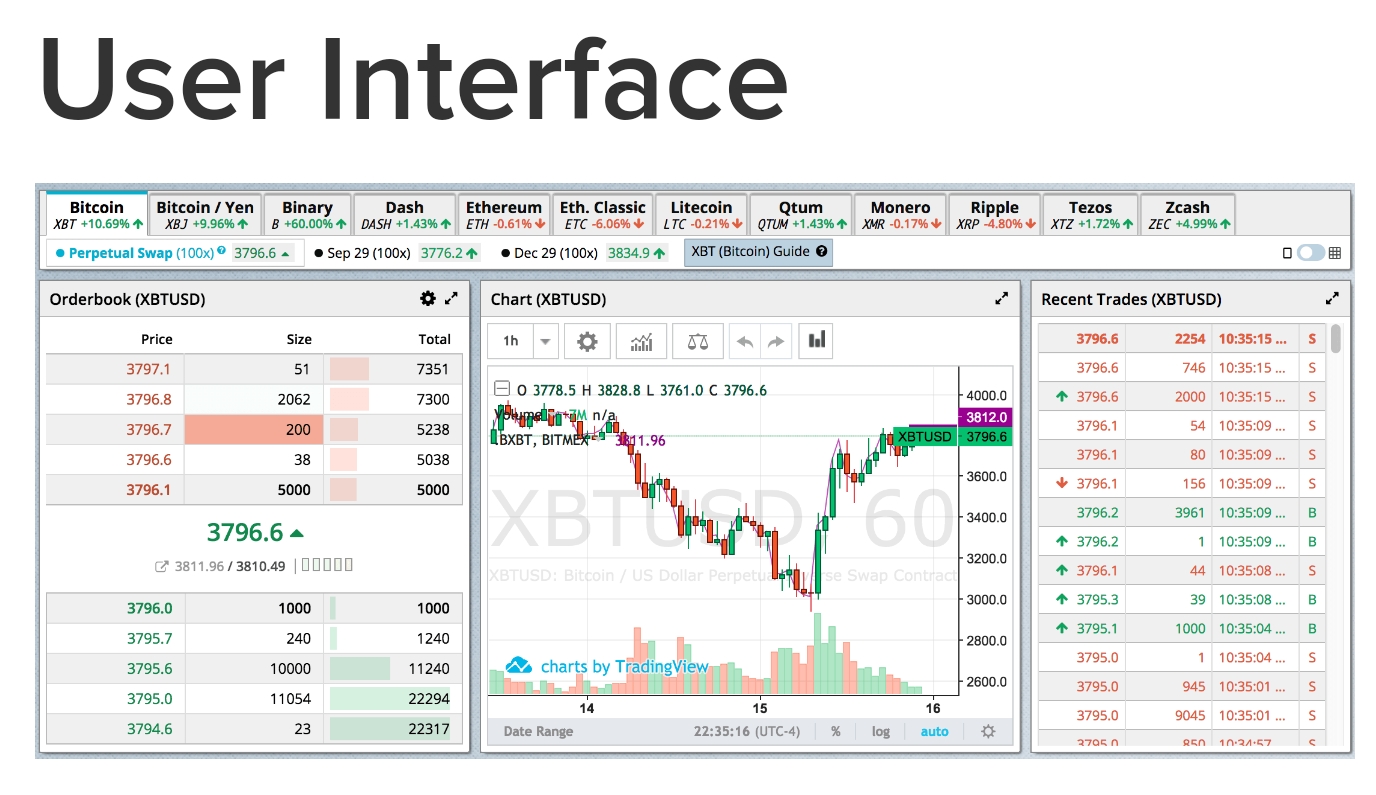Undo last chart action arrow
Screen dimensions: 1376x795
click(x=745, y=341)
